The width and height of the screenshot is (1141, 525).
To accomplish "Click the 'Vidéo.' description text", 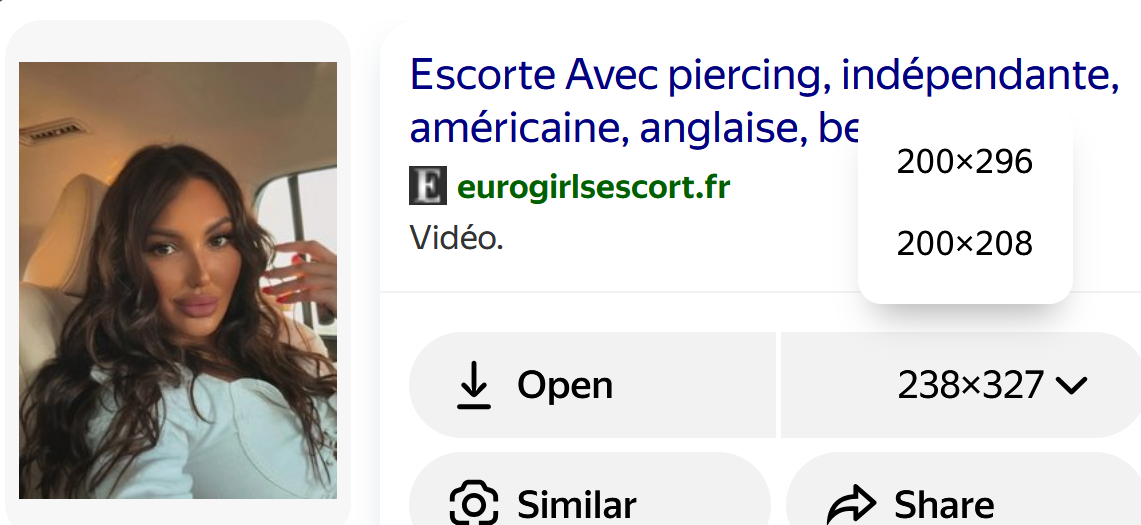I will coord(456,237).
